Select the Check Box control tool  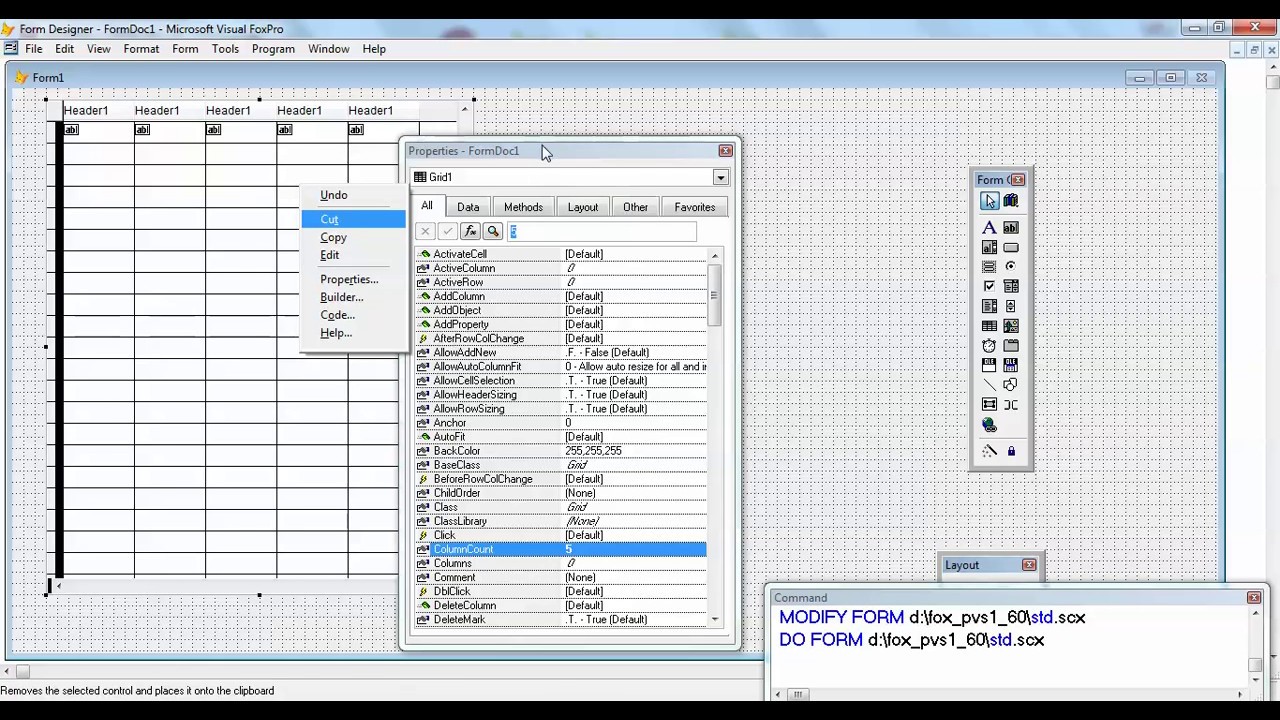click(989, 286)
